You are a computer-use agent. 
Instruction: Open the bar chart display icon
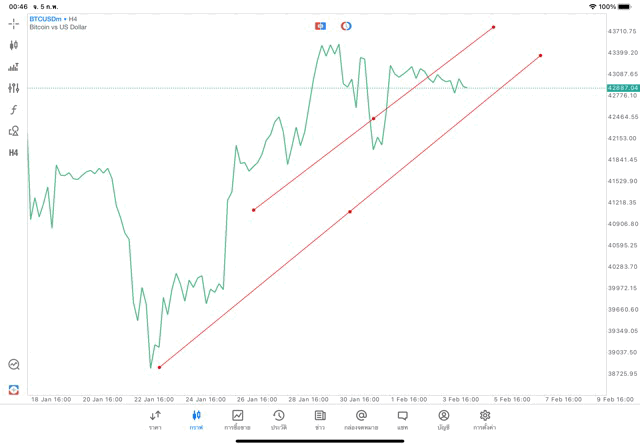[x=14, y=67]
